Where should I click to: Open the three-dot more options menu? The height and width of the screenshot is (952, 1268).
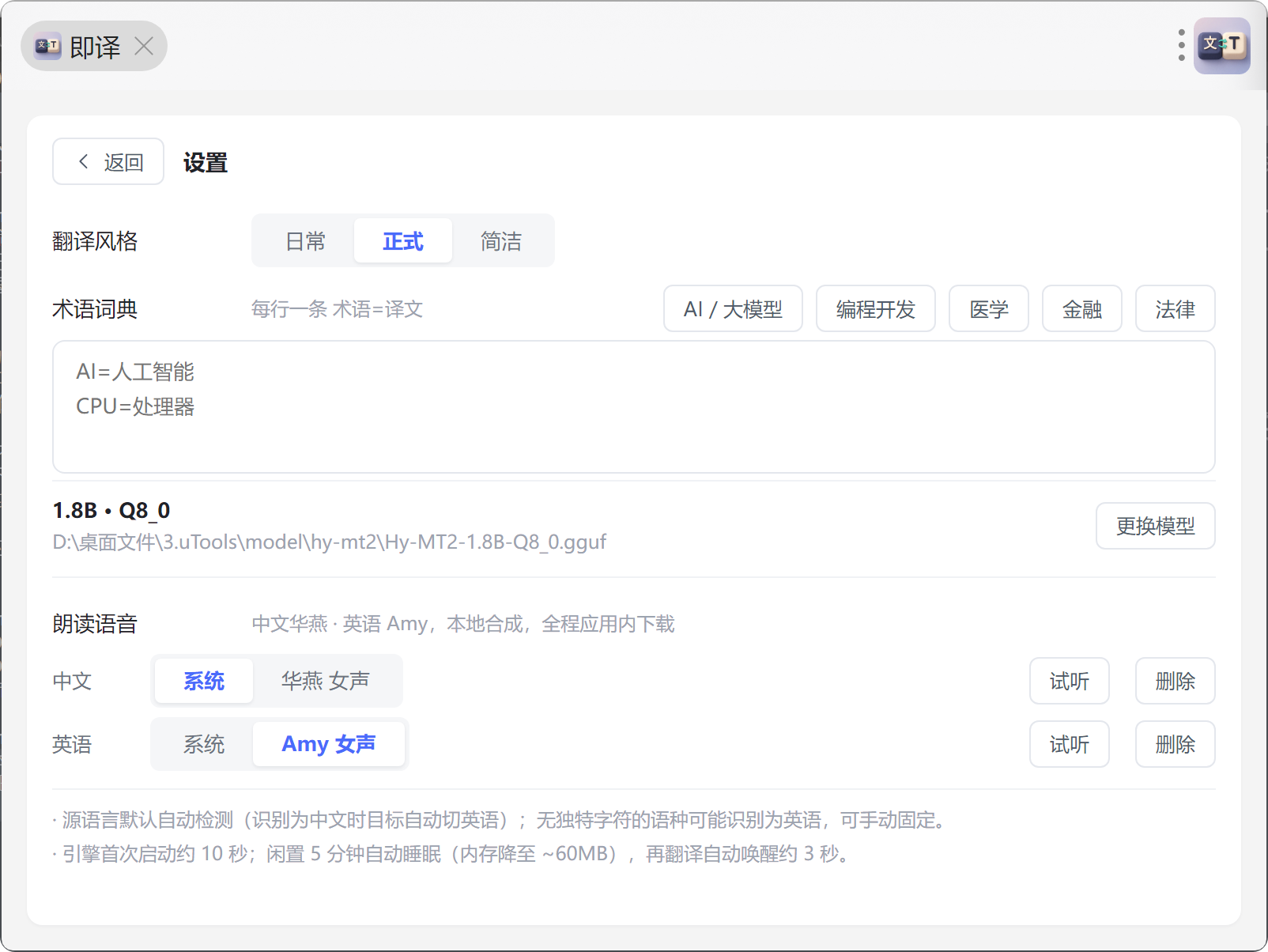1181,45
